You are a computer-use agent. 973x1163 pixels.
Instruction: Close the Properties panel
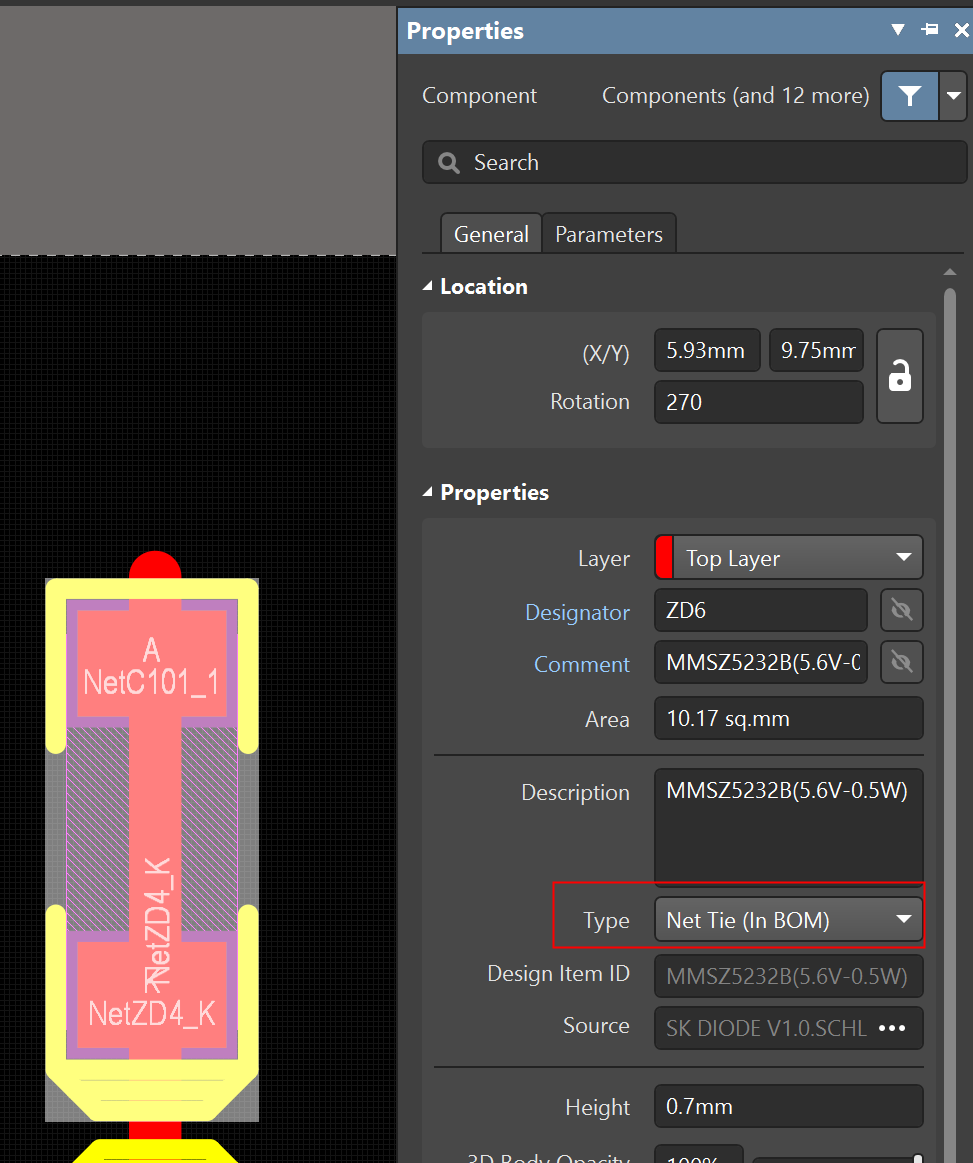pyautogui.click(x=961, y=30)
